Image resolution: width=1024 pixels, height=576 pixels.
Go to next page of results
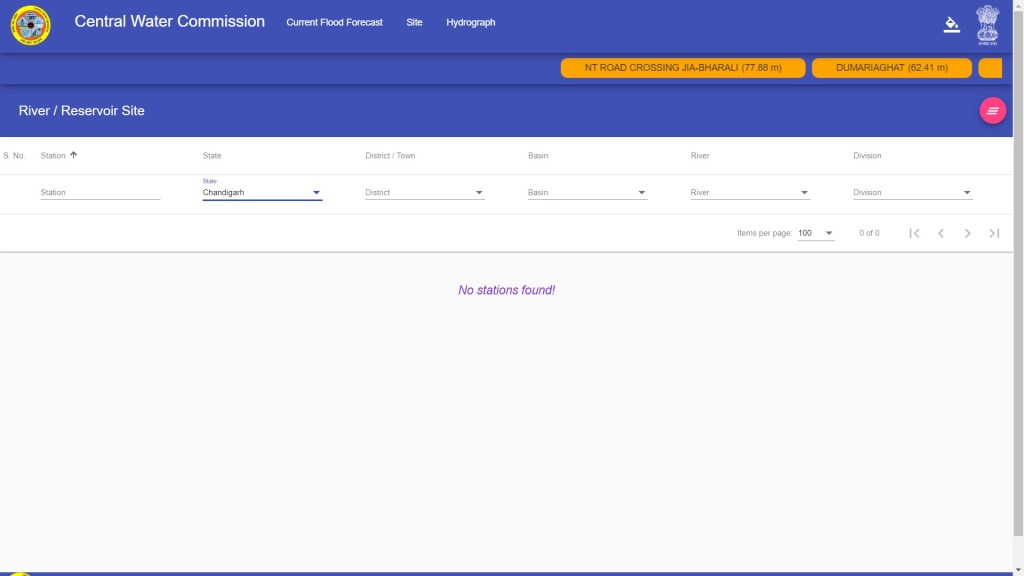click(967, 233)
